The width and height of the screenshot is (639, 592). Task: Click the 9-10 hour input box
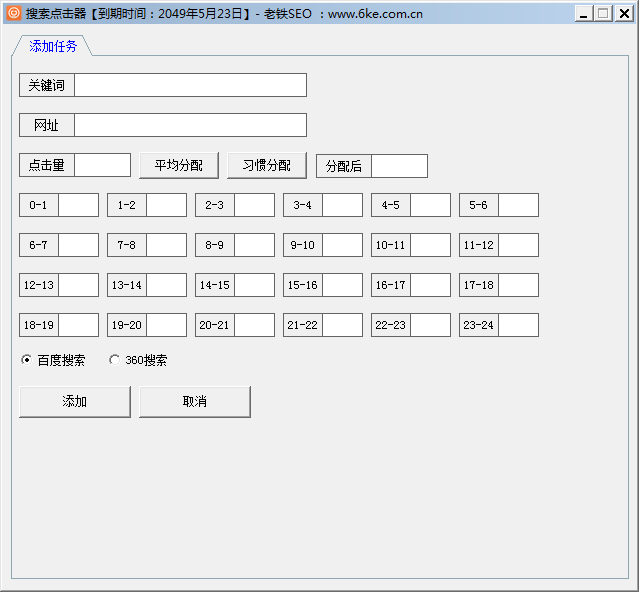[343, 245]
